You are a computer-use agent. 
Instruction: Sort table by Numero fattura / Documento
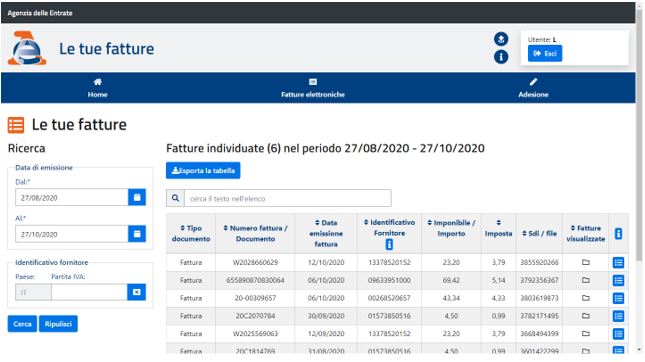pyautogui.click(x=255, y=233)
